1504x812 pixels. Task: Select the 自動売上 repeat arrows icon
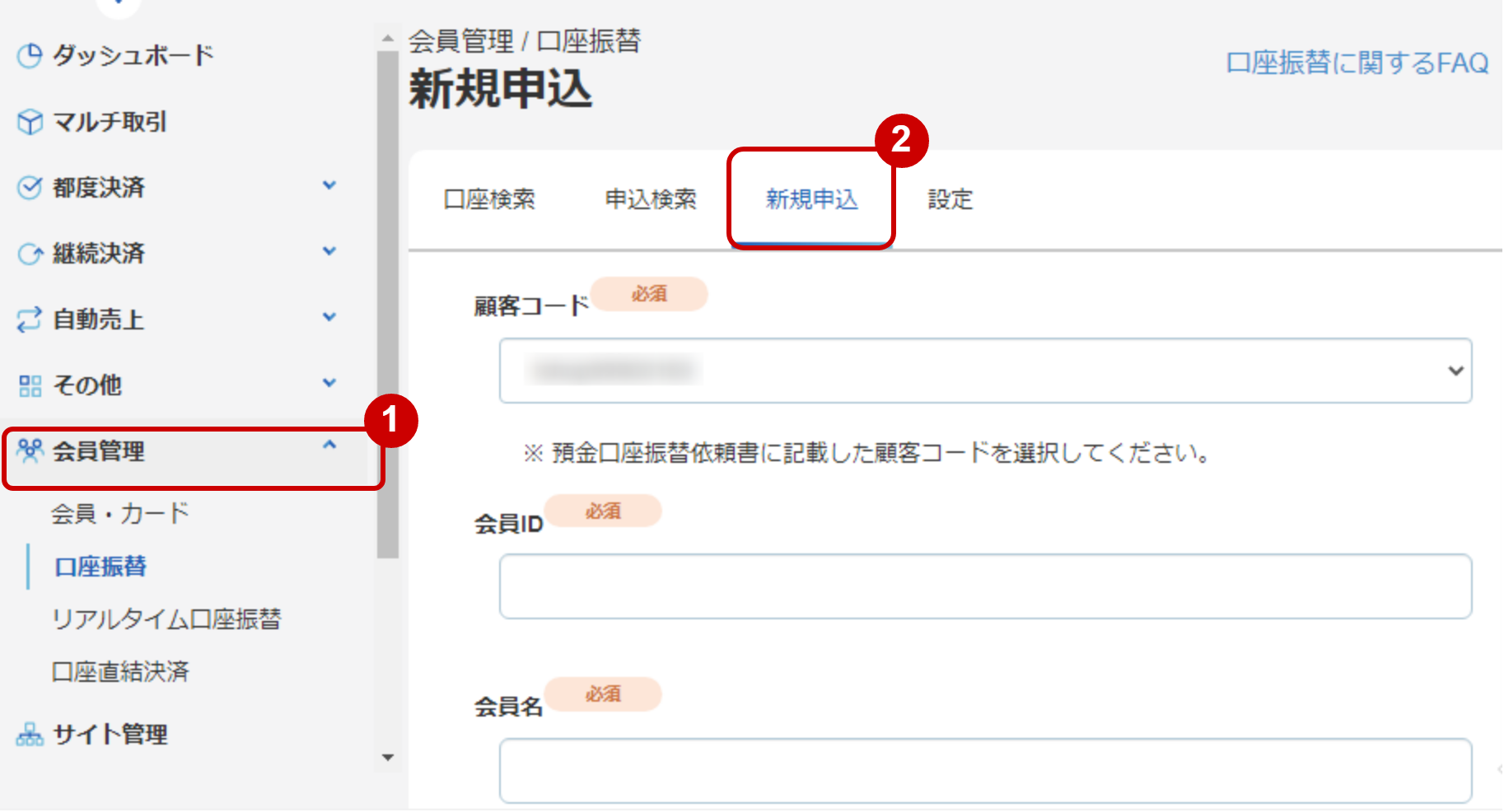pyautogui.click(x=30, y=320)
